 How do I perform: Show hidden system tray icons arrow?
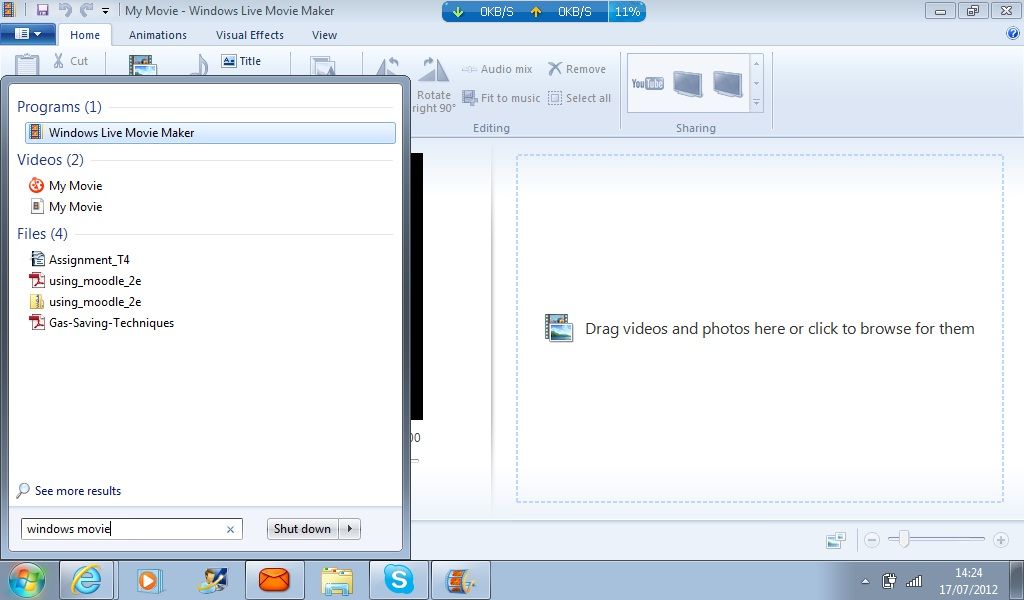pyautogui.click(x=865, y=580)
